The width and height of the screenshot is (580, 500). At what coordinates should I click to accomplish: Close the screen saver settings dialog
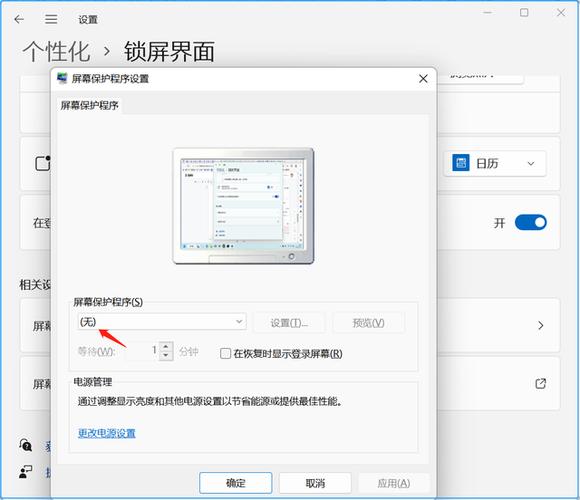[423, 78]
